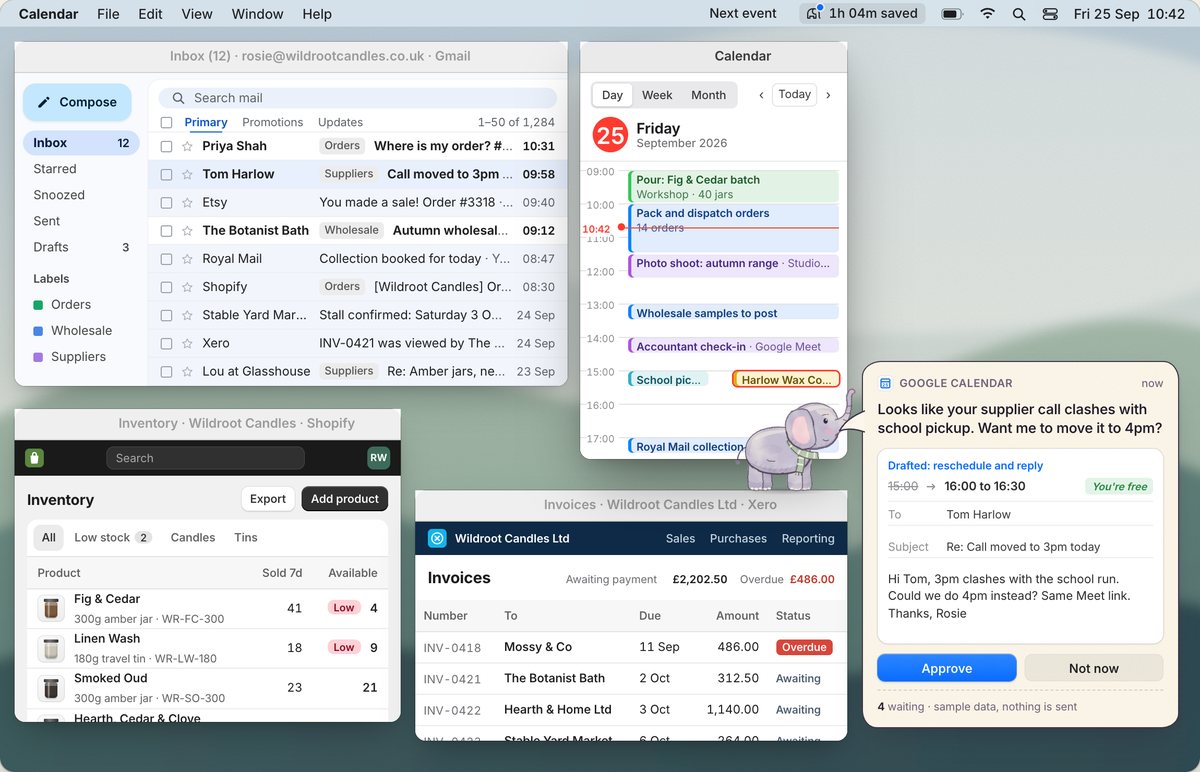Go to the next day in Calendar
The height and width of the screenshot is (772, 1200).
(x=828, y=95)
